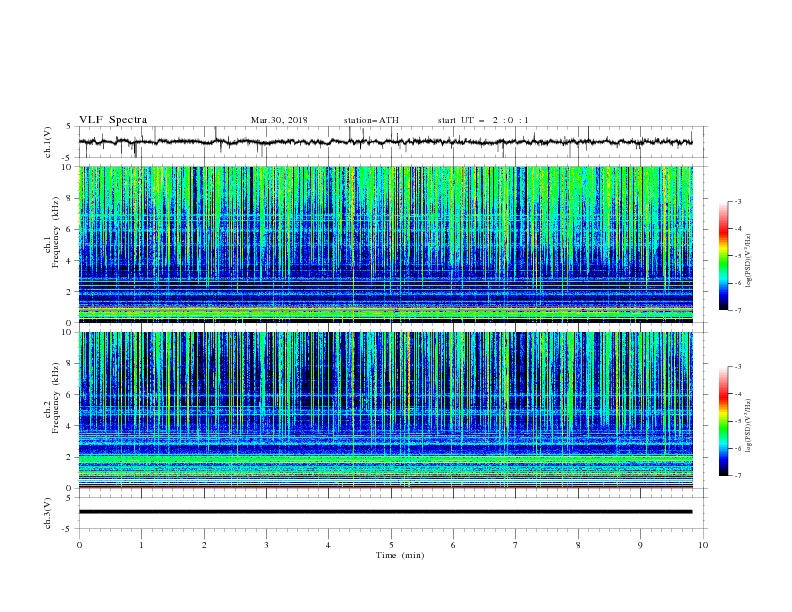Click the upper color scale bar for ch.1
The height and width of the screenshot is (612, 792).
pos(724,256)
